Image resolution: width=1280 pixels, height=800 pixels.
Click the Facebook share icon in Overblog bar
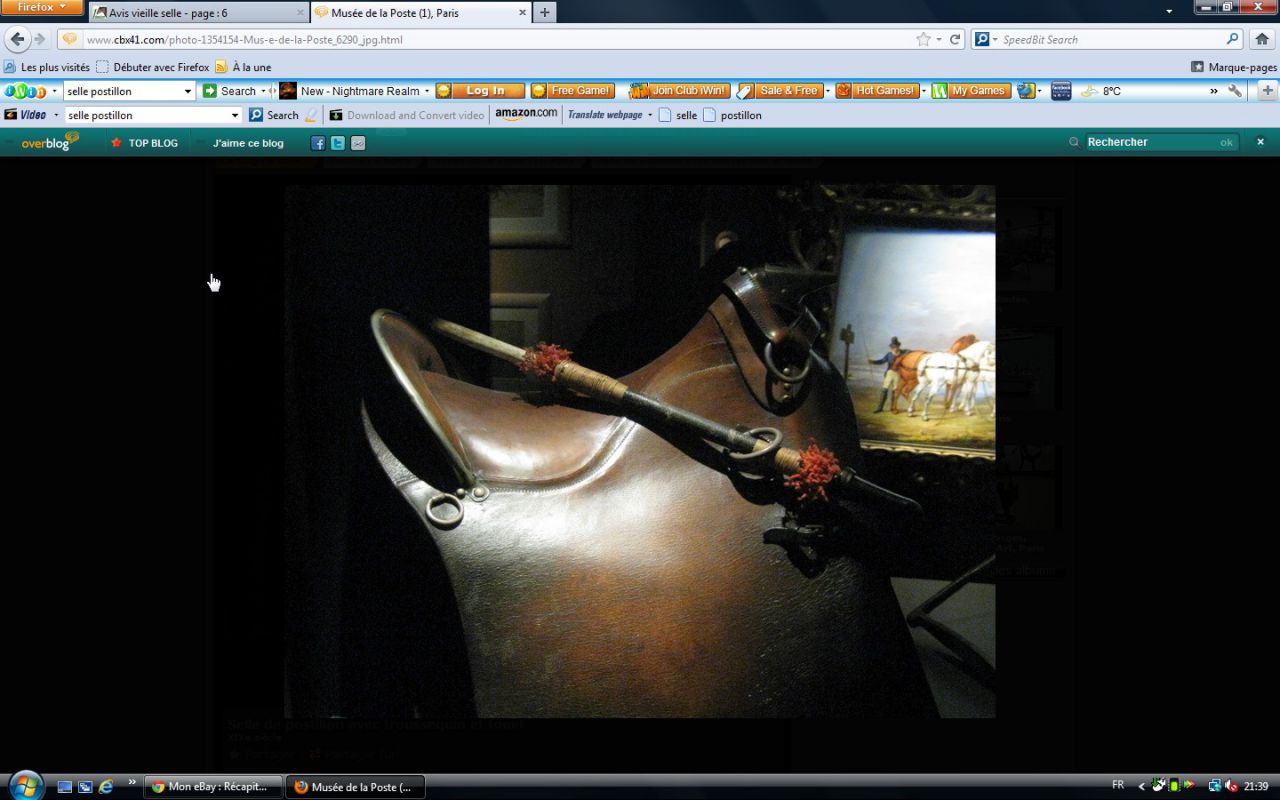[318, 143]
